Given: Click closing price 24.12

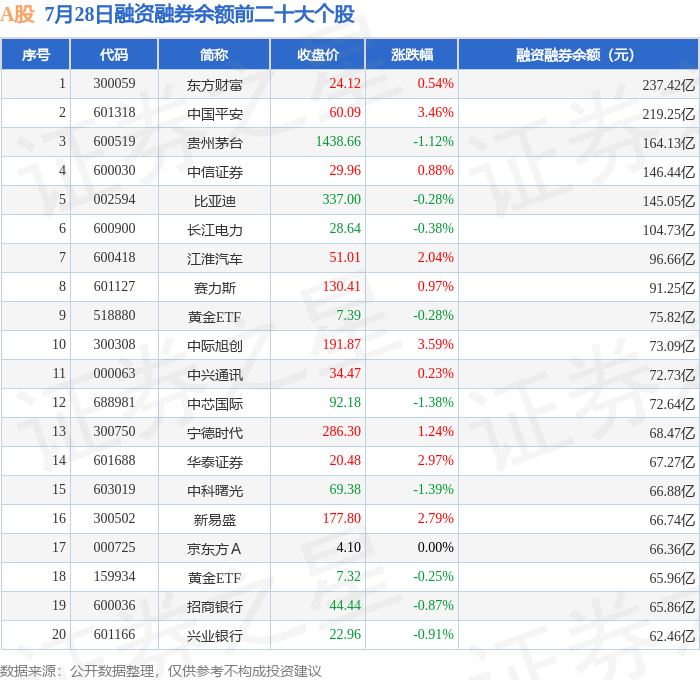Looking at the screenshot, I should click(345, 83).
